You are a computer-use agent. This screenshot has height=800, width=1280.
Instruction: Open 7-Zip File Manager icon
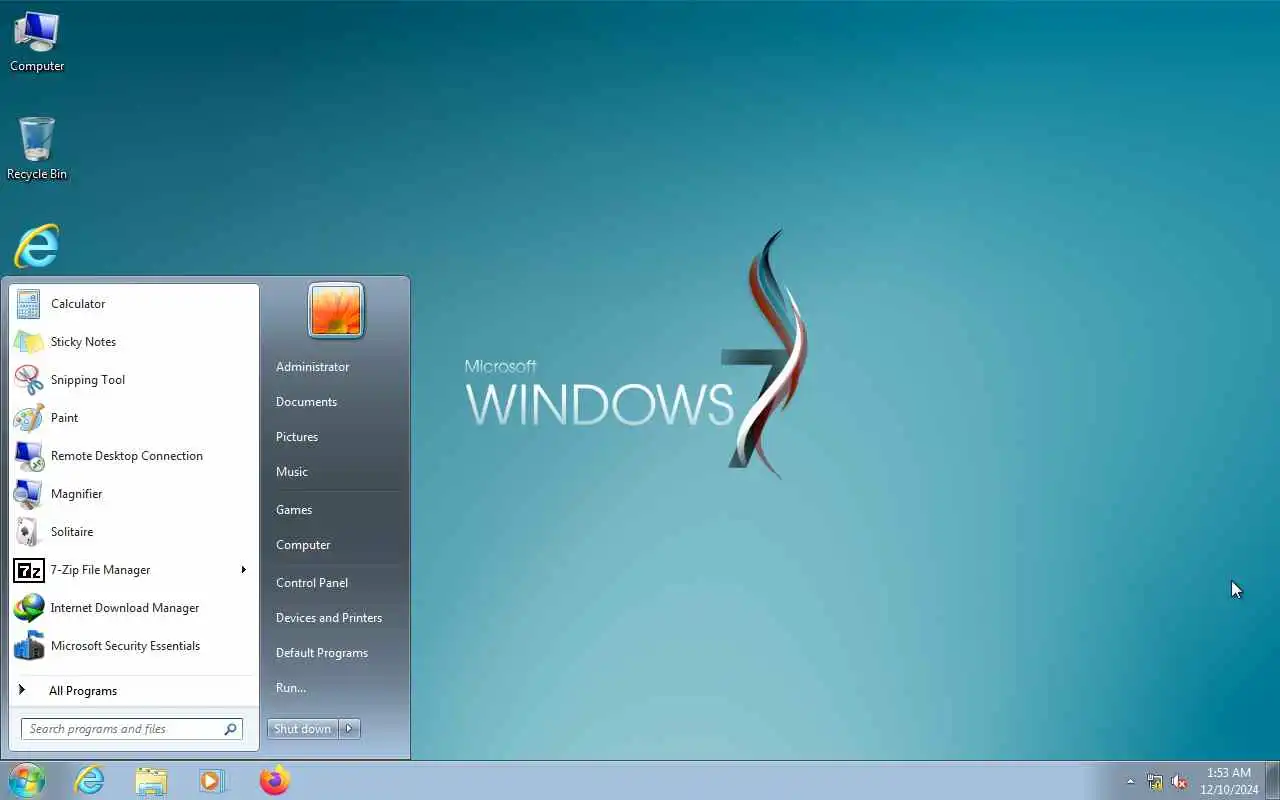[x=28, y=570]
